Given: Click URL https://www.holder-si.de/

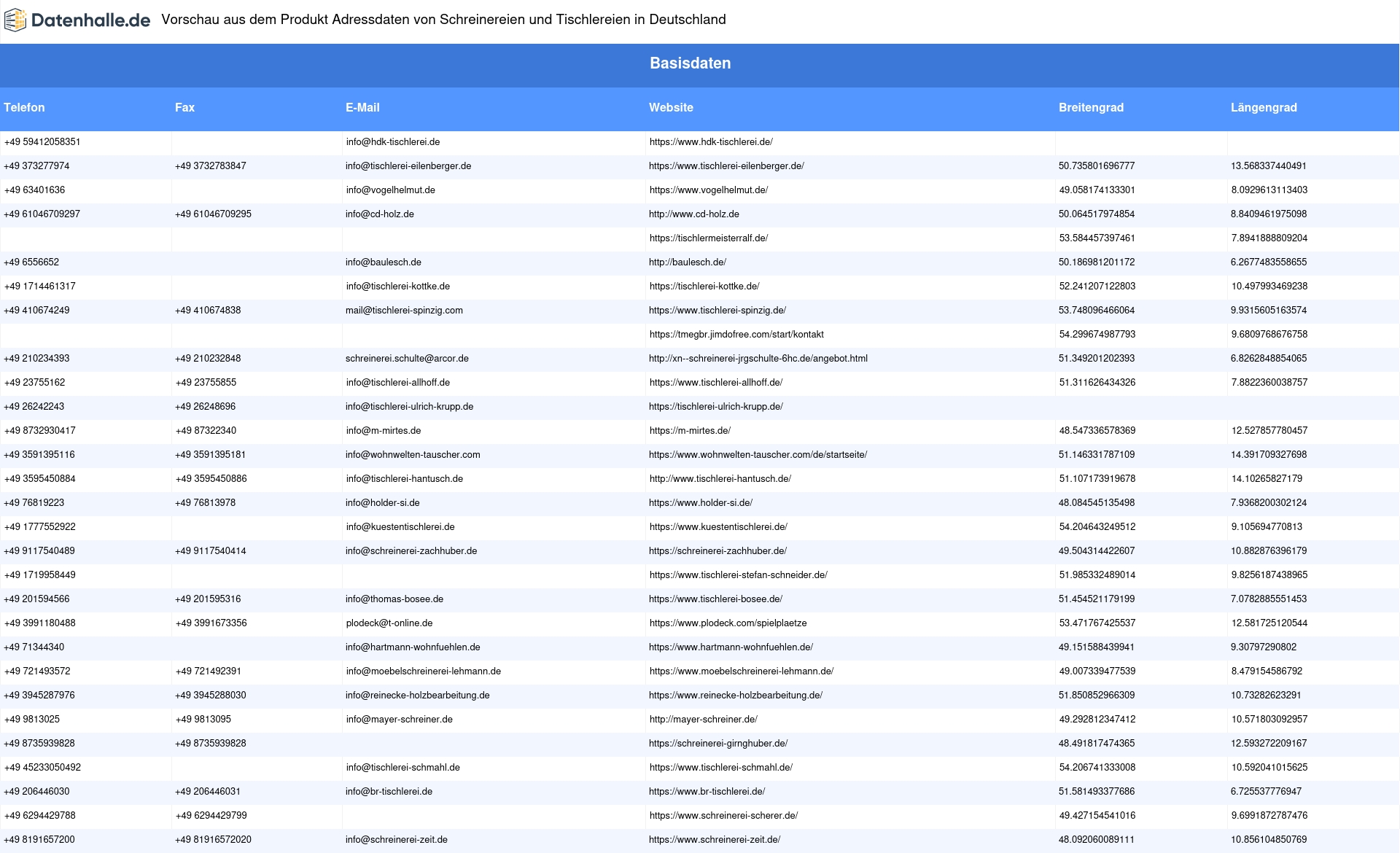Looking at the screenshot, I should coord(701,503).
